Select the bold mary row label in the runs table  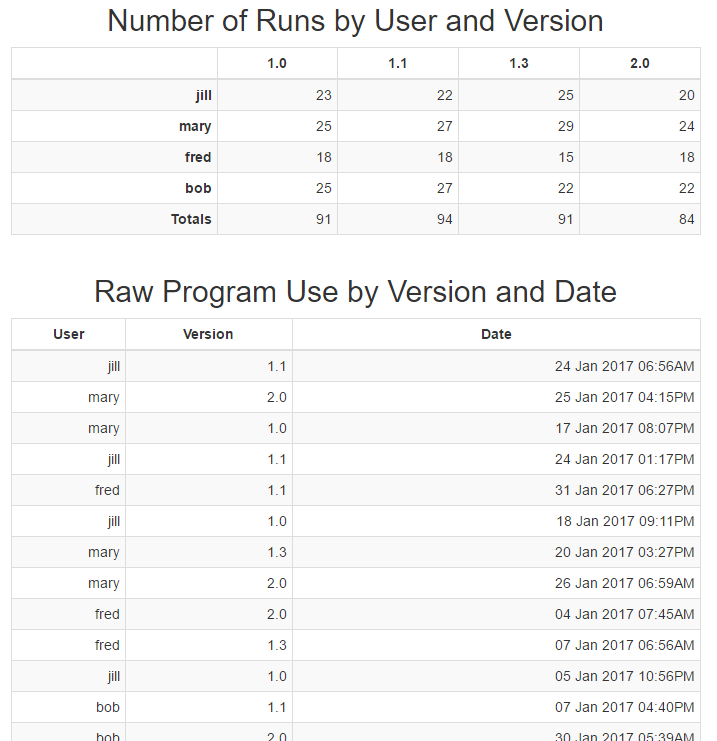coord(195,127)
